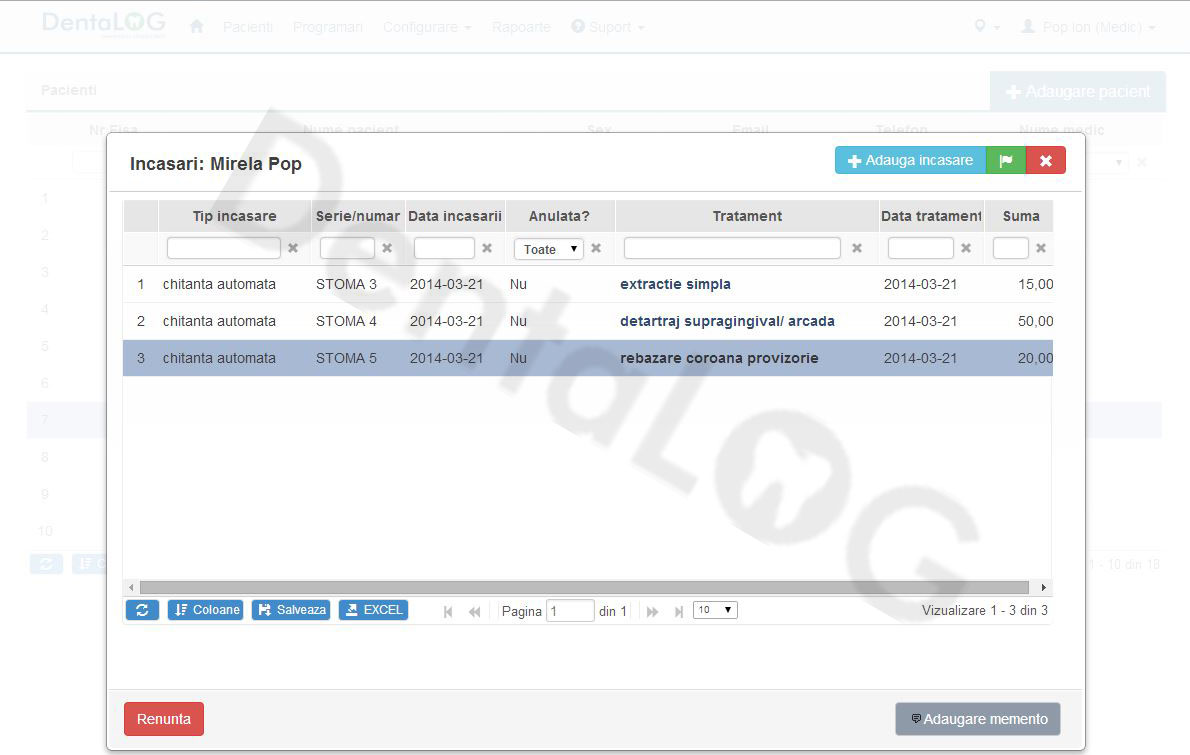Clear the Tratament filter
The image size is (1190, 755).
(x=857, y=248)
